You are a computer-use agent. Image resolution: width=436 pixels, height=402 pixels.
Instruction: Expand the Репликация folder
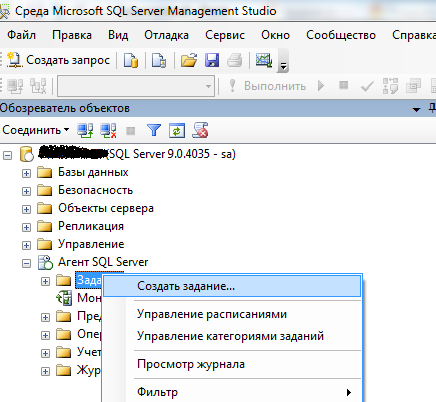(26, 227)
